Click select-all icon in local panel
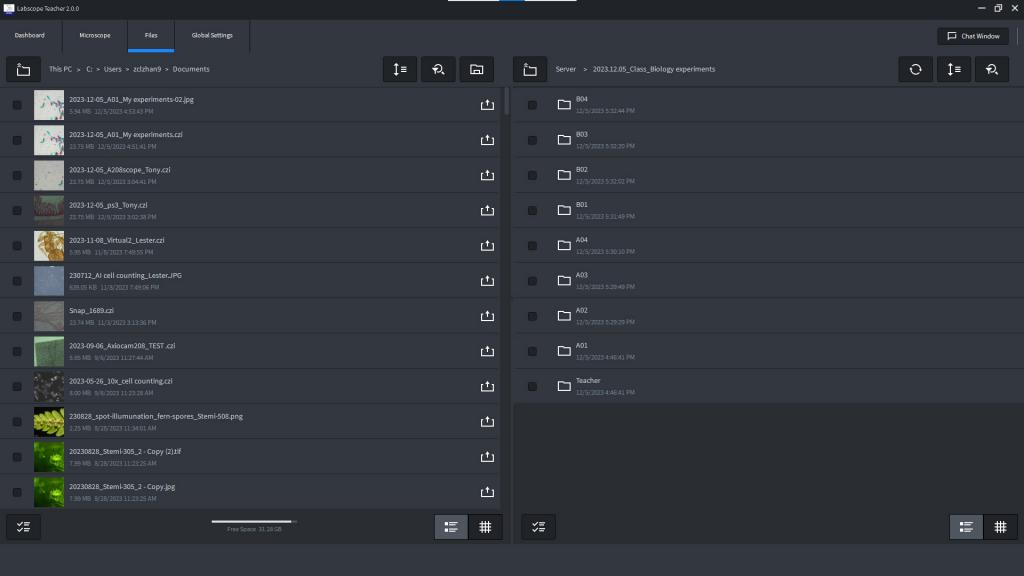The image size is (1024, 576). pos(24,527)
